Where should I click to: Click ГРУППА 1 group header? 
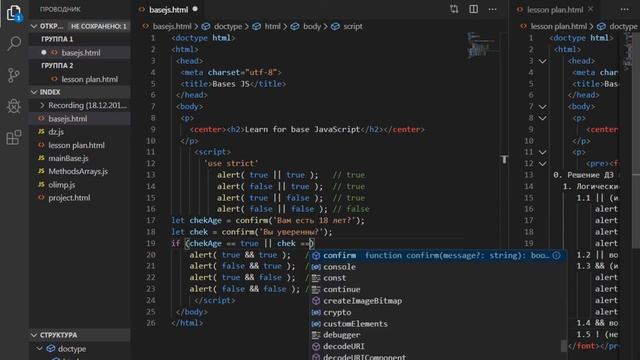click(57, 39)
